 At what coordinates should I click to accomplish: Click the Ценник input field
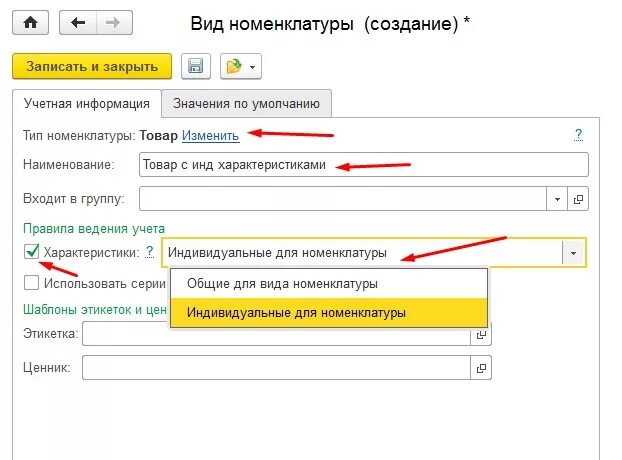(276, 368)
